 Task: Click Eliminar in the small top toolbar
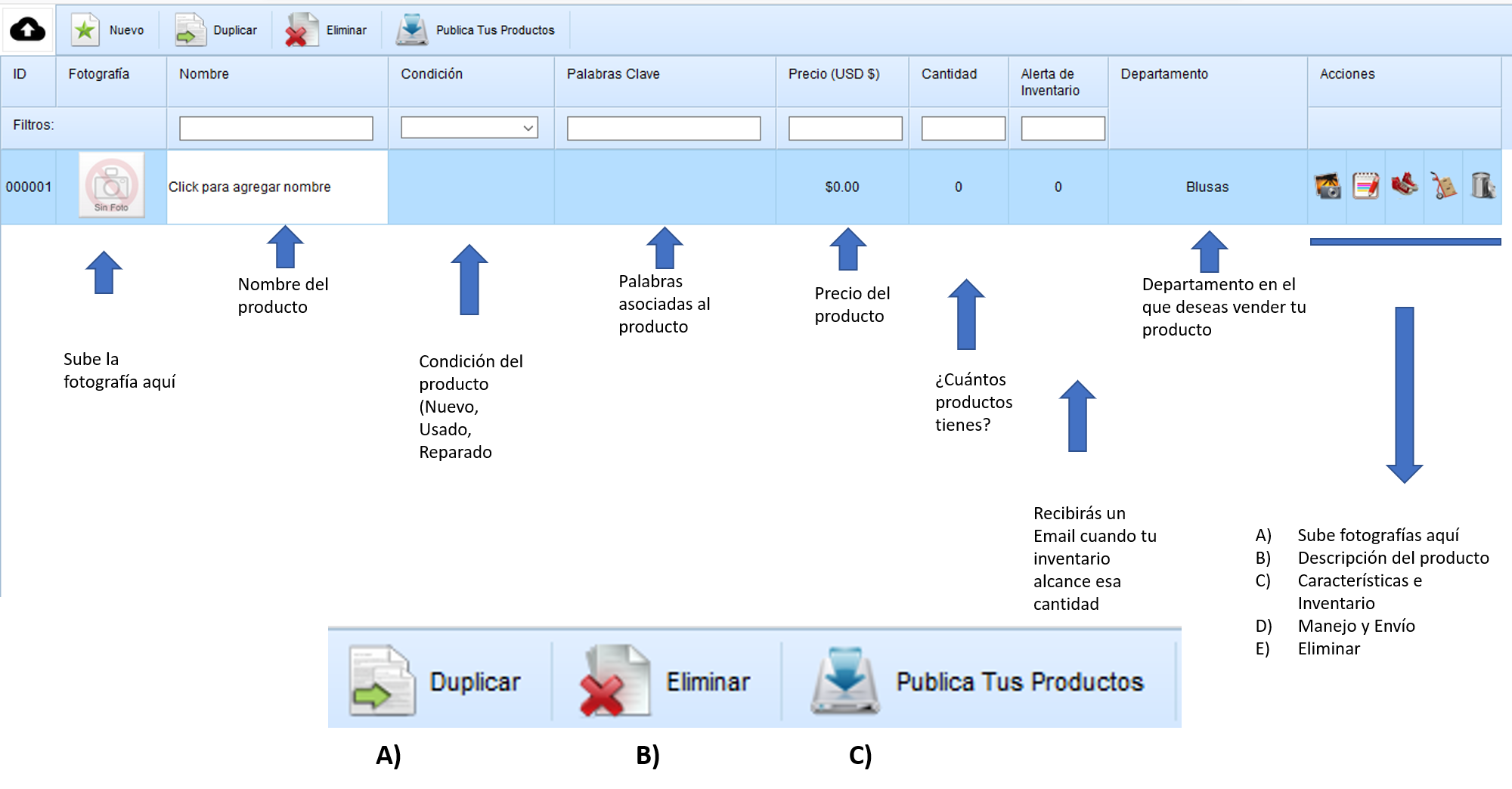[327, 30]
